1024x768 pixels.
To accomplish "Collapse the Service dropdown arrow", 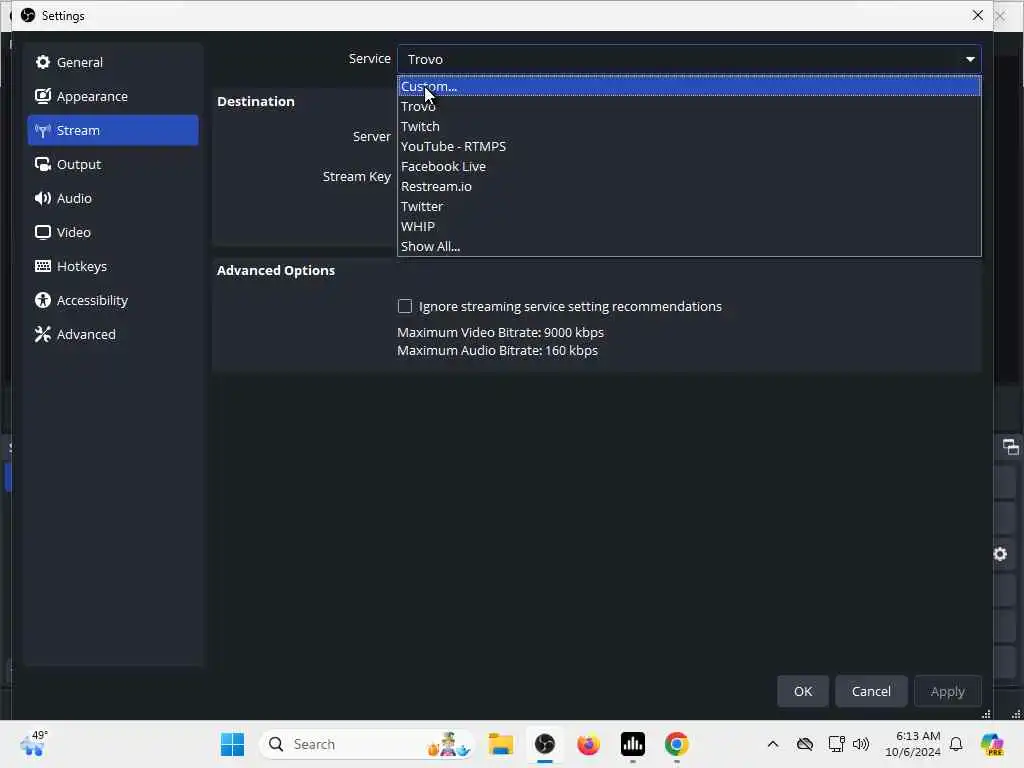I will pos(970,59).
